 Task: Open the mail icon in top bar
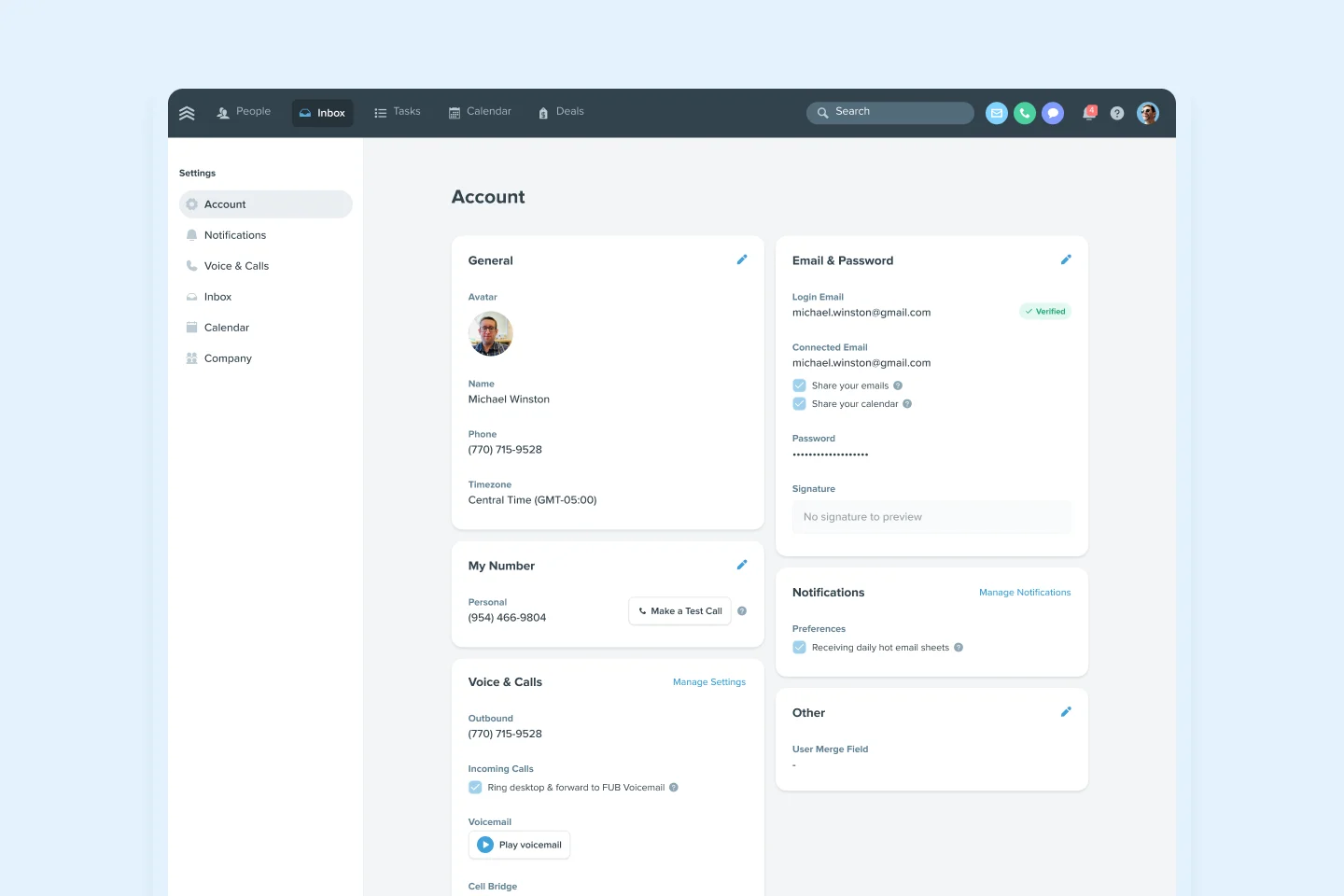click(x=997, y=113)
